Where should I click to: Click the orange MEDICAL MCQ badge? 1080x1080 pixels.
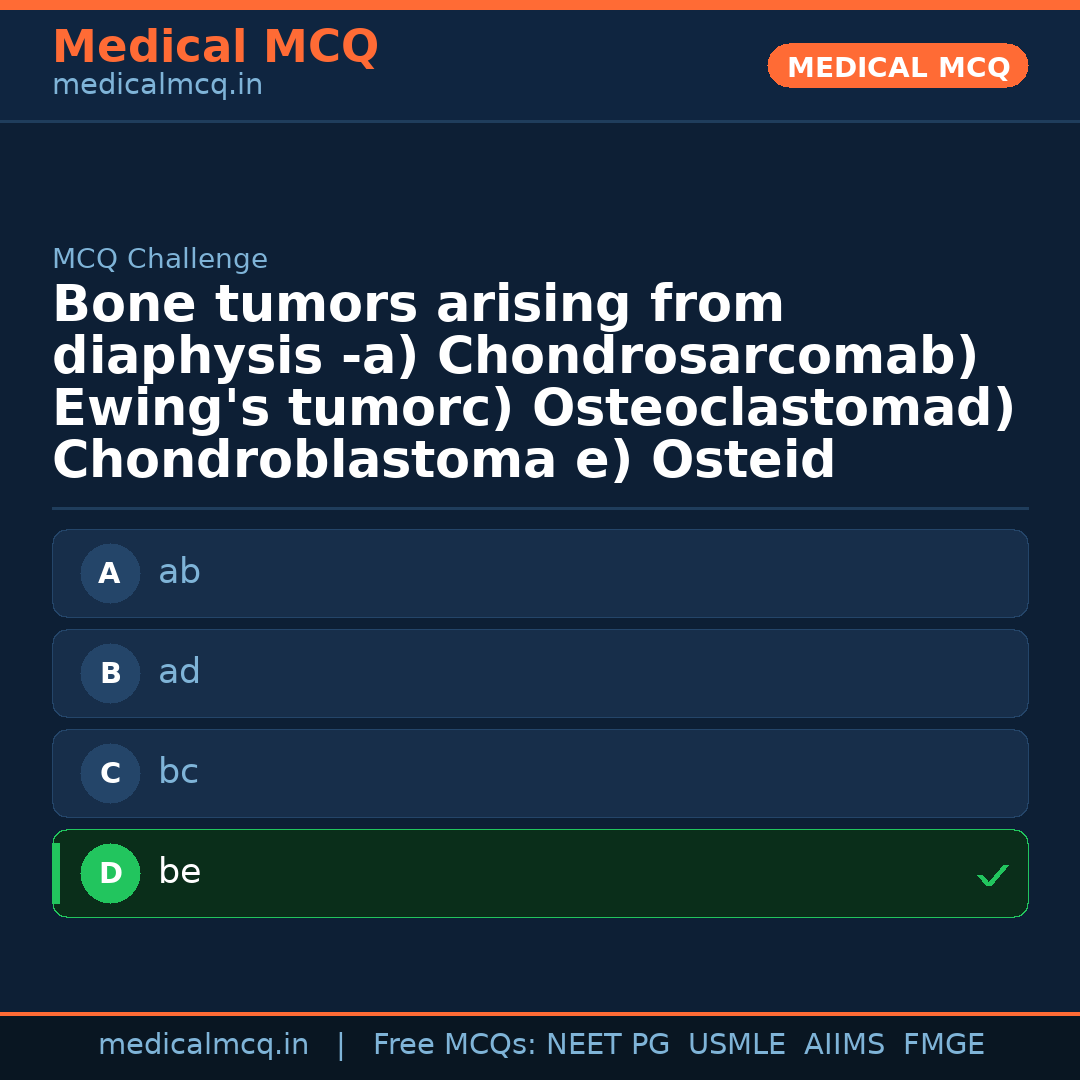(897, 66)
